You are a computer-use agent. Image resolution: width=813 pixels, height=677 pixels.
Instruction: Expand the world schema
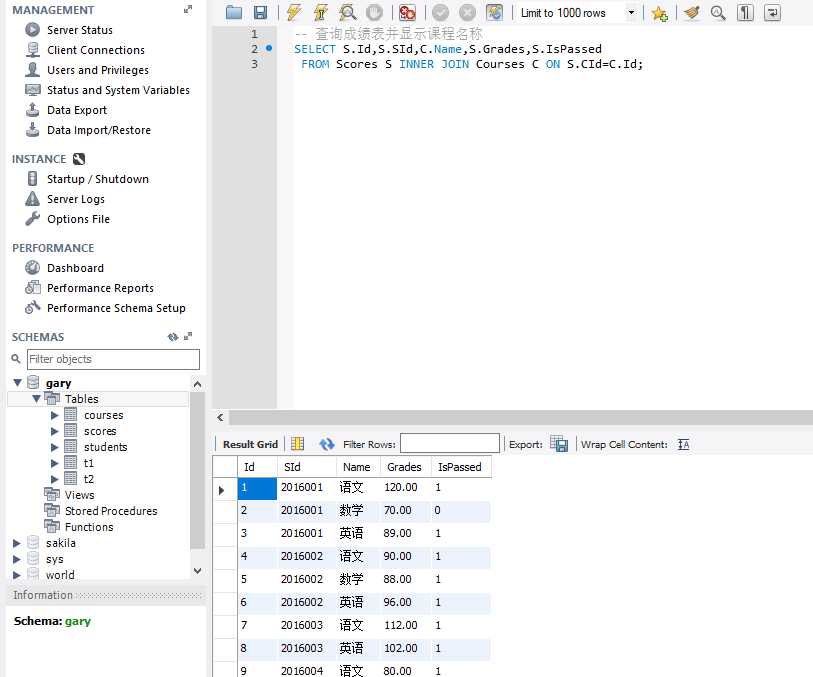pos(17,575)
